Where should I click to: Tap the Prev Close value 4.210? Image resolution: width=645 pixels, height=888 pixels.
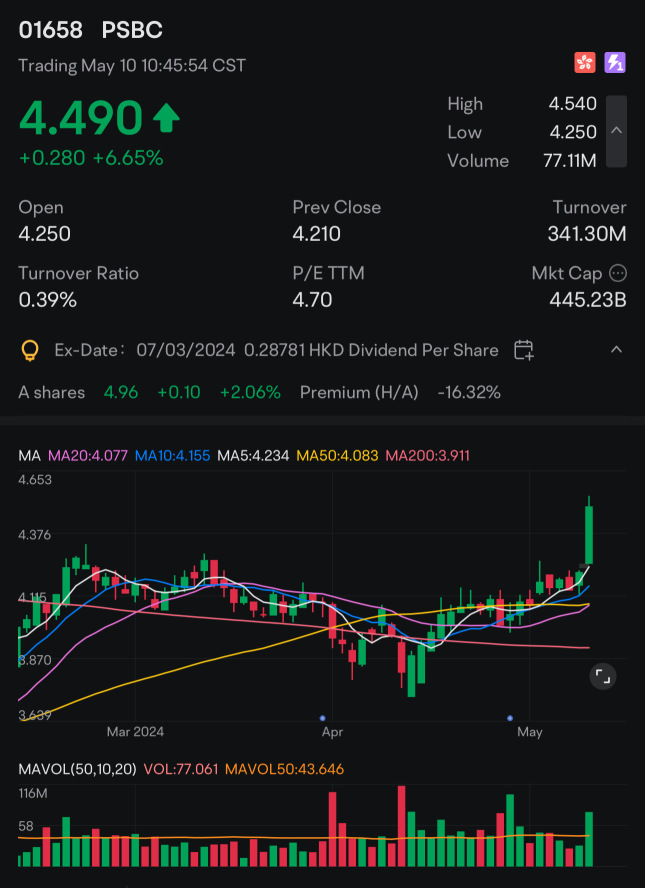click(x=317, y=233)
